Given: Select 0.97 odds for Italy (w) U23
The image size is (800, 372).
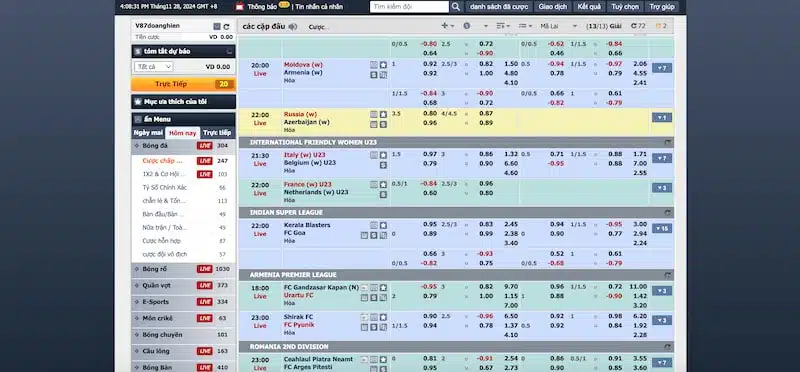Looking at the screenshot, I should (430, 154).
